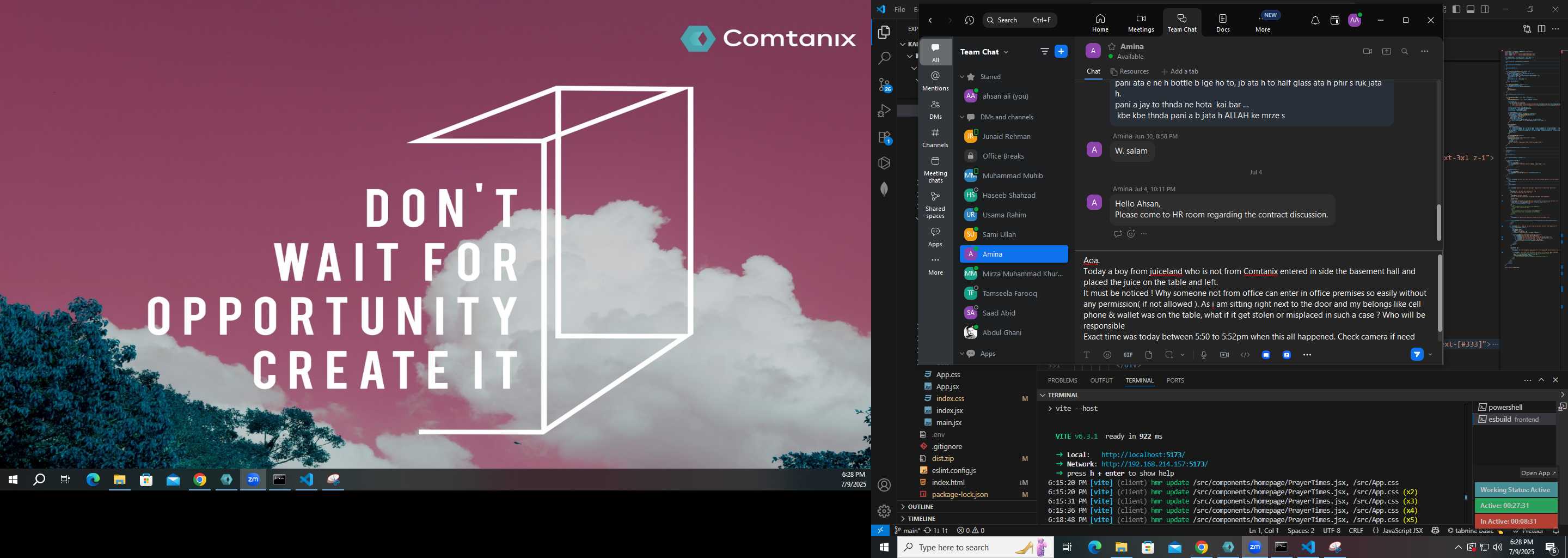
Task: Collapse the DMs and channels section
Action: tap(963, 117)
